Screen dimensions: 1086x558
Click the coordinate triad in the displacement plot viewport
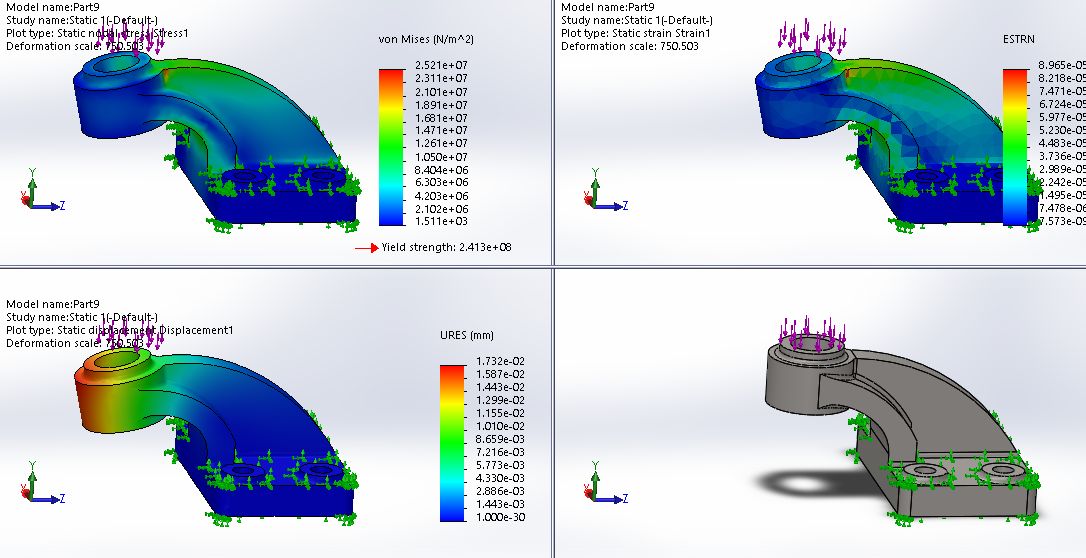point(43,483)
